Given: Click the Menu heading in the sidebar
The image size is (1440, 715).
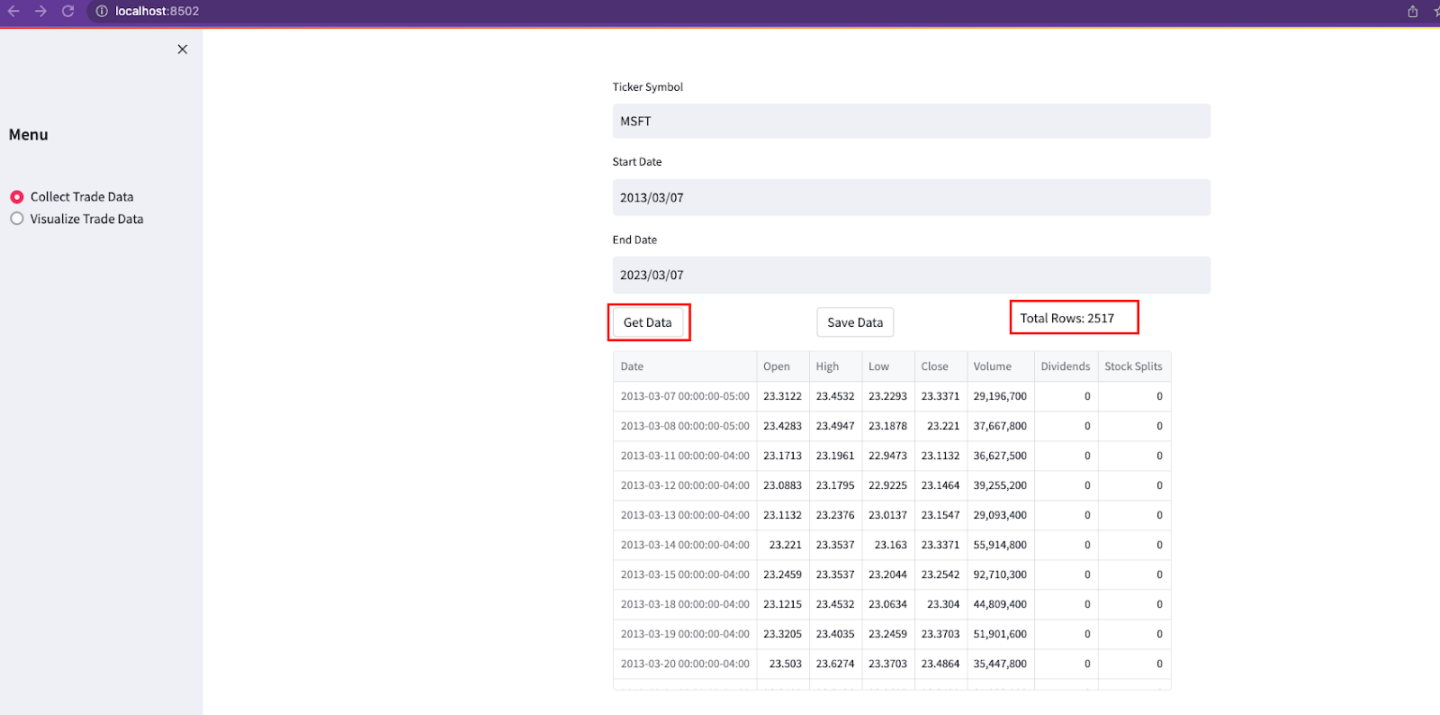Looking at the screenshot, I should pyautogui.click(x=28, y=134).
